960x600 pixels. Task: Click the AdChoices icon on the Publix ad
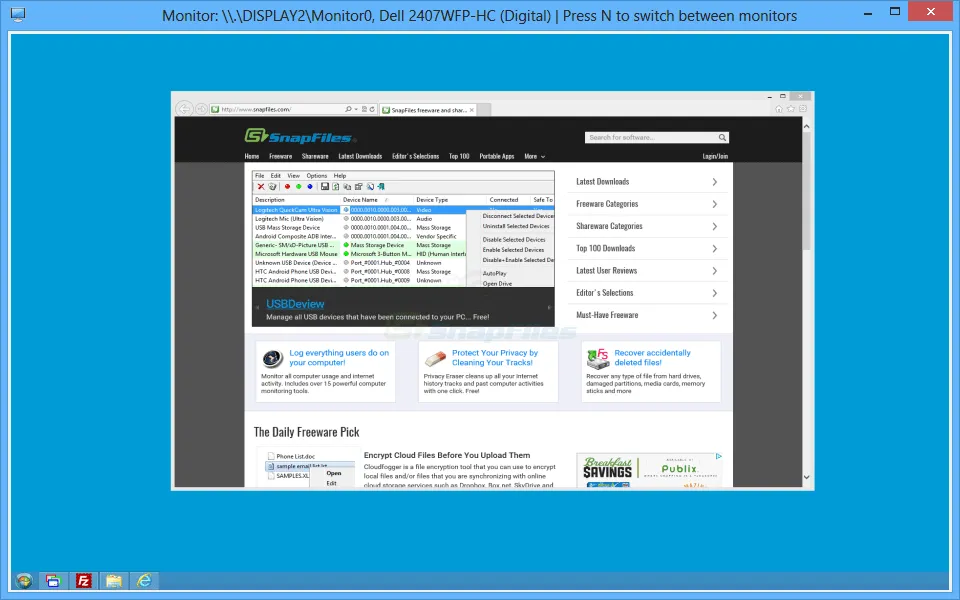[x=719, y=456]
